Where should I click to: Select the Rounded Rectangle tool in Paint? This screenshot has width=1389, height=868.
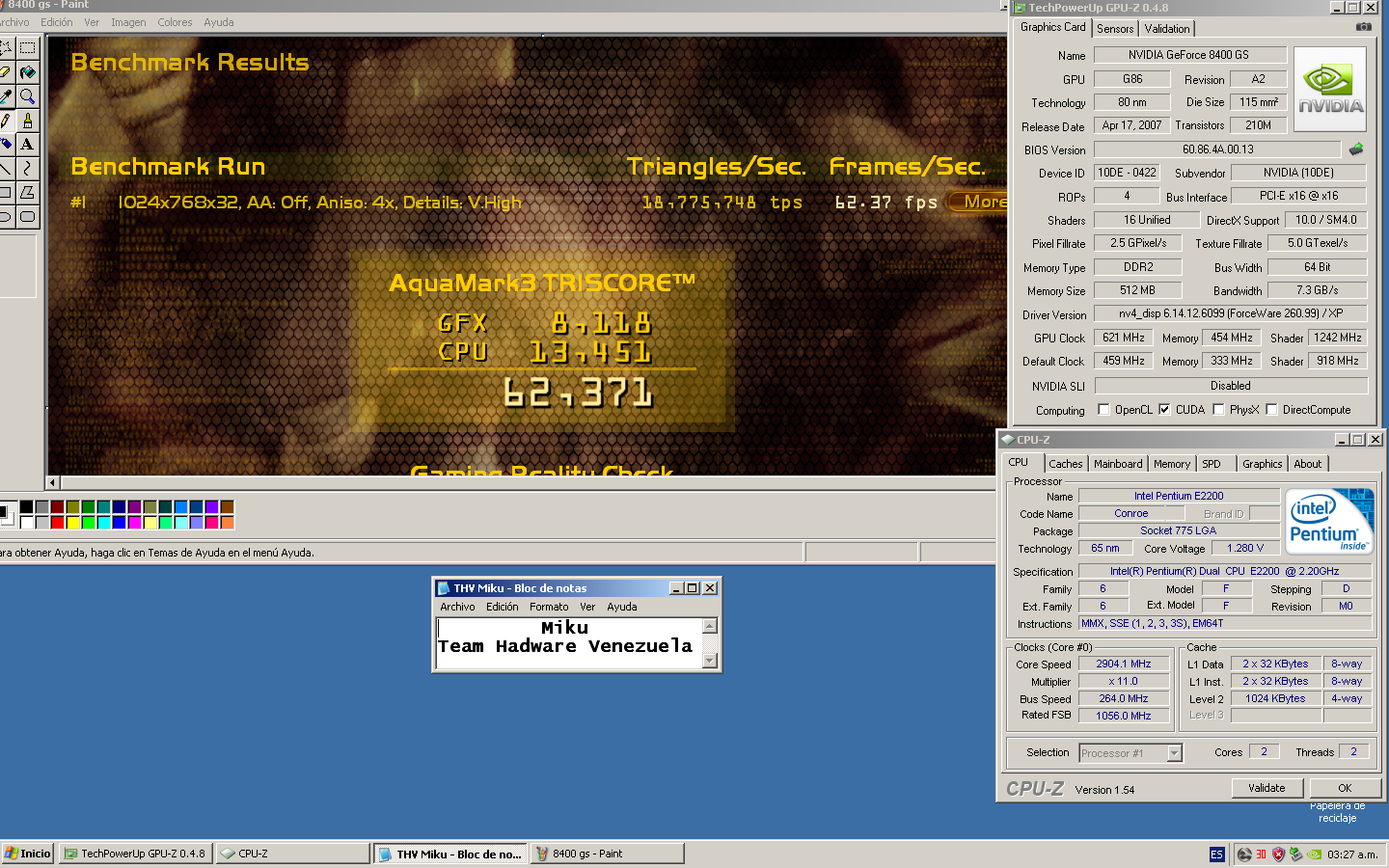pos(27,217)
